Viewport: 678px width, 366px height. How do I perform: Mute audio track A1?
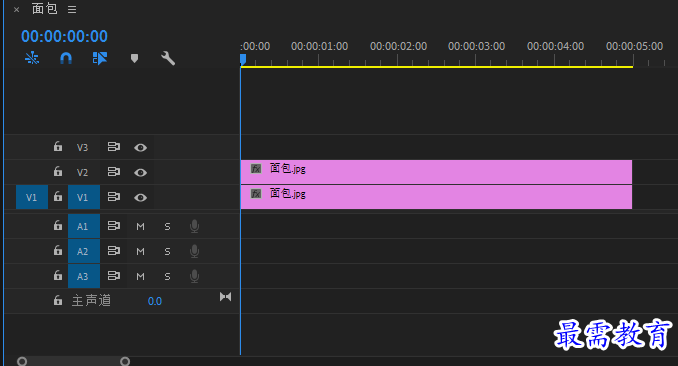click(x=141, y=226)
